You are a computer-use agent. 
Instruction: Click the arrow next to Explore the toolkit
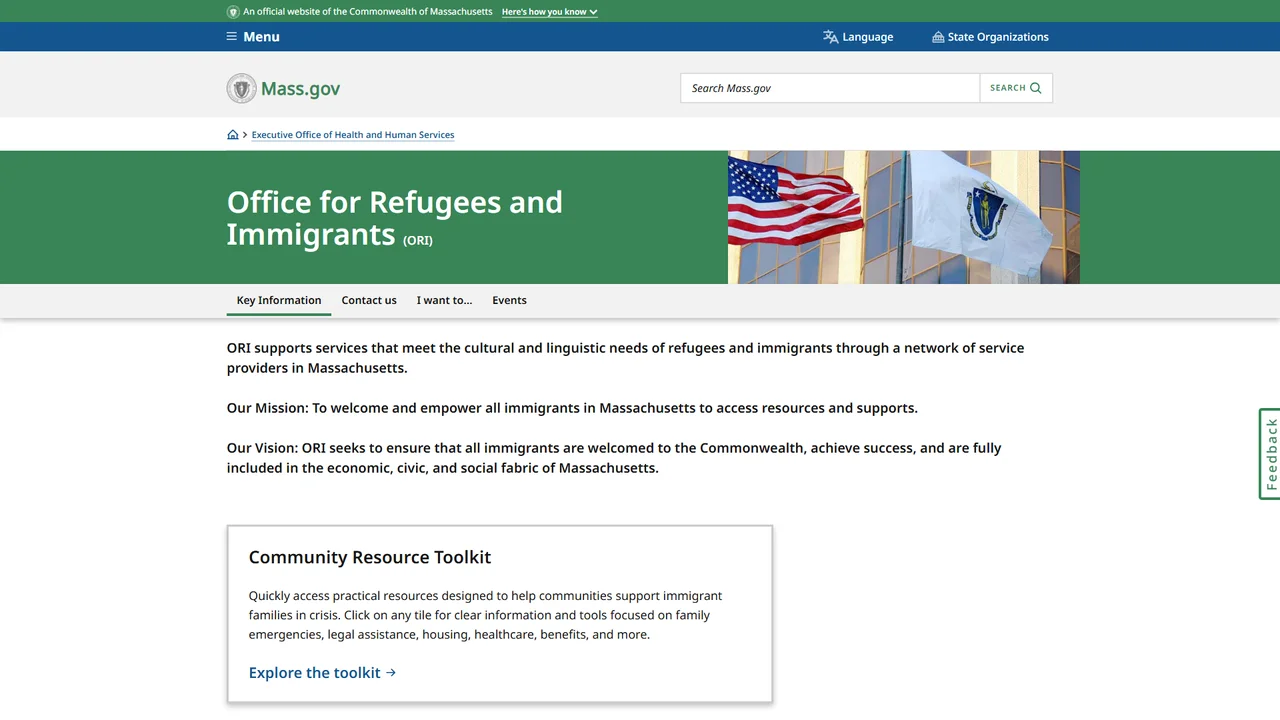[391, 672]
